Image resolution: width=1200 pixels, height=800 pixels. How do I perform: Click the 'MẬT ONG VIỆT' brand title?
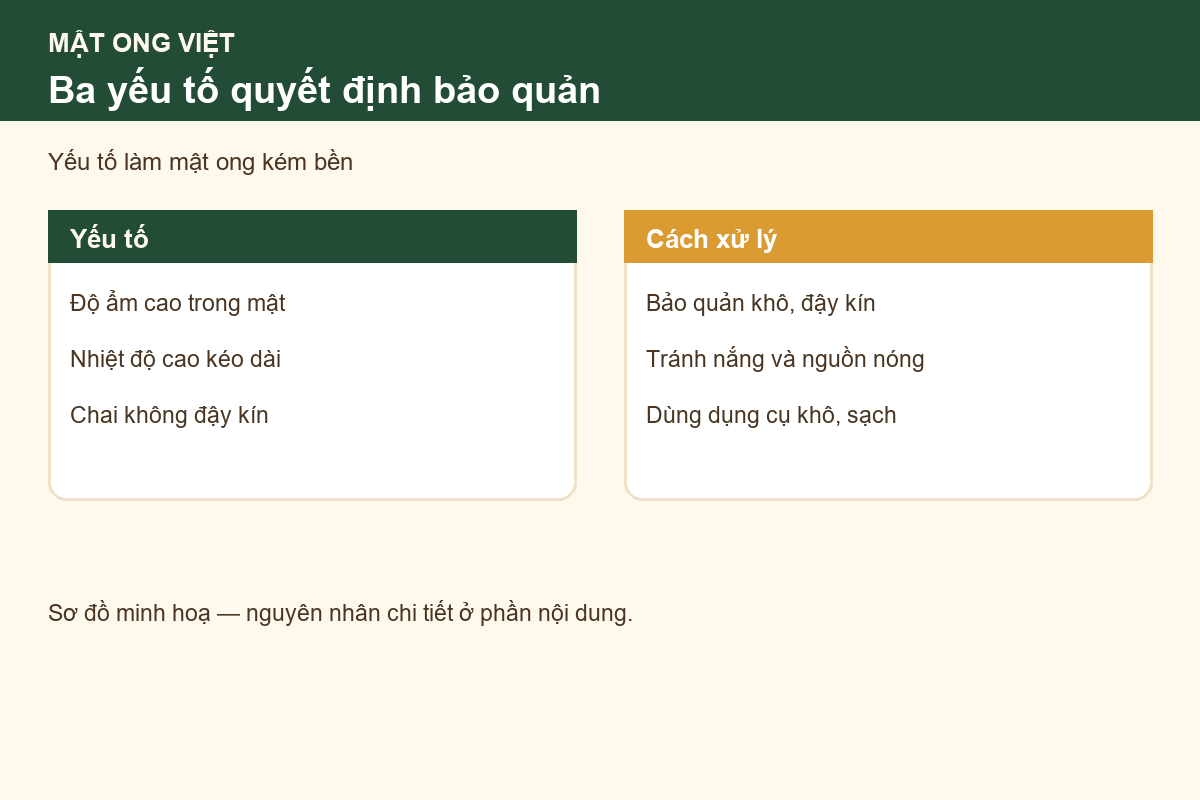tap(141, 43)
